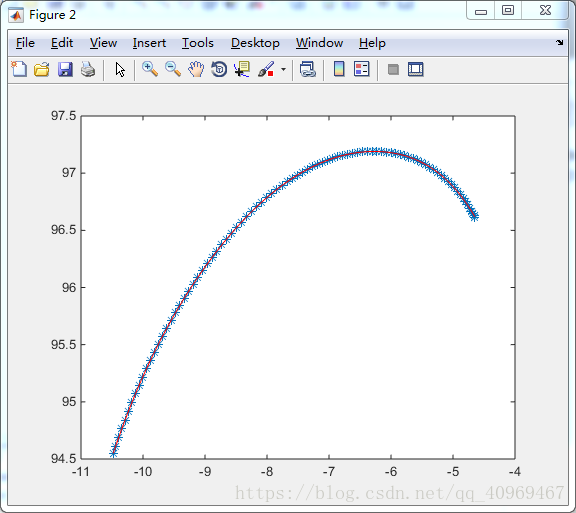Click the MATLAB logo in title bar

[16, 15]
